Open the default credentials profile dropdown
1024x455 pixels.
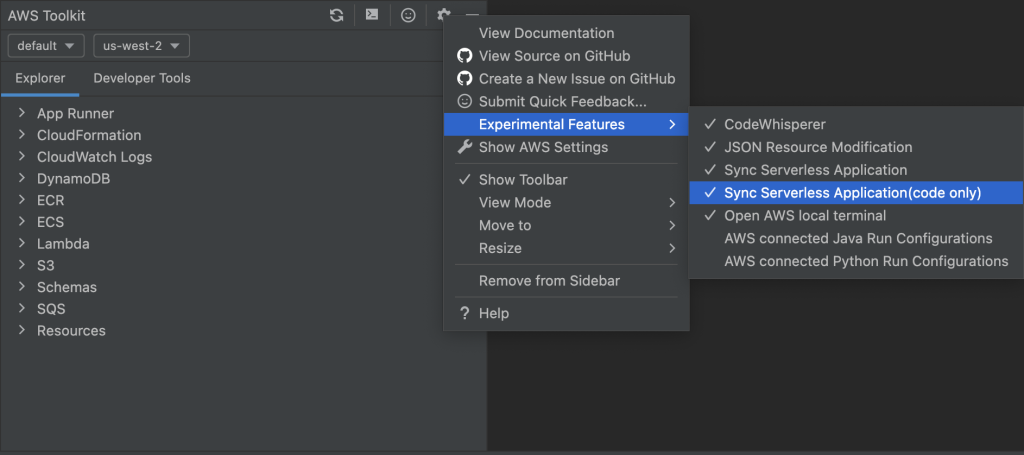46,46
